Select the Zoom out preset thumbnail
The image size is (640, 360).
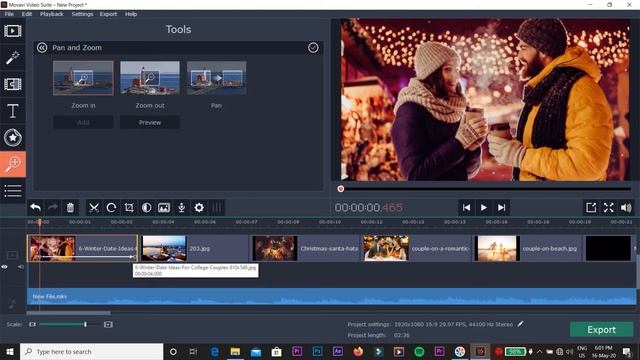tap(150, 78)
